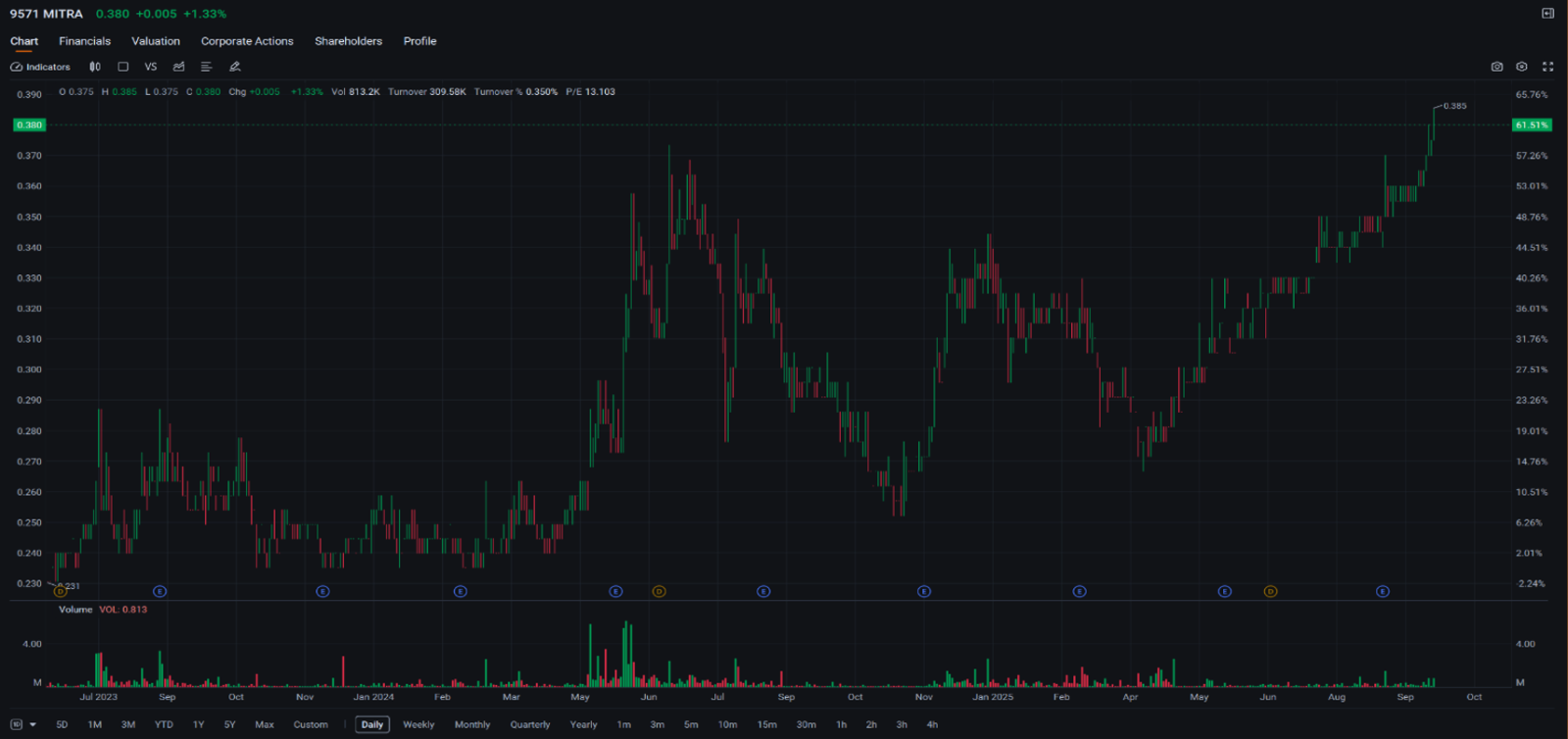Click the E event marker under Nov 2024
Image resolution: width=1568 pixels, height=739 pixels.
point(923,591)
